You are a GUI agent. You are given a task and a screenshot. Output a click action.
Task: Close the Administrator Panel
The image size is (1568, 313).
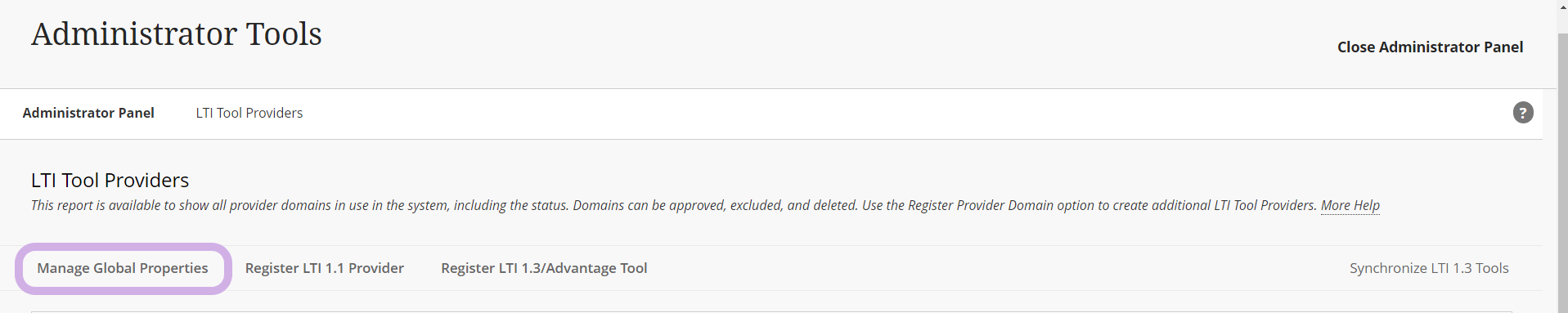(1430, 47)
